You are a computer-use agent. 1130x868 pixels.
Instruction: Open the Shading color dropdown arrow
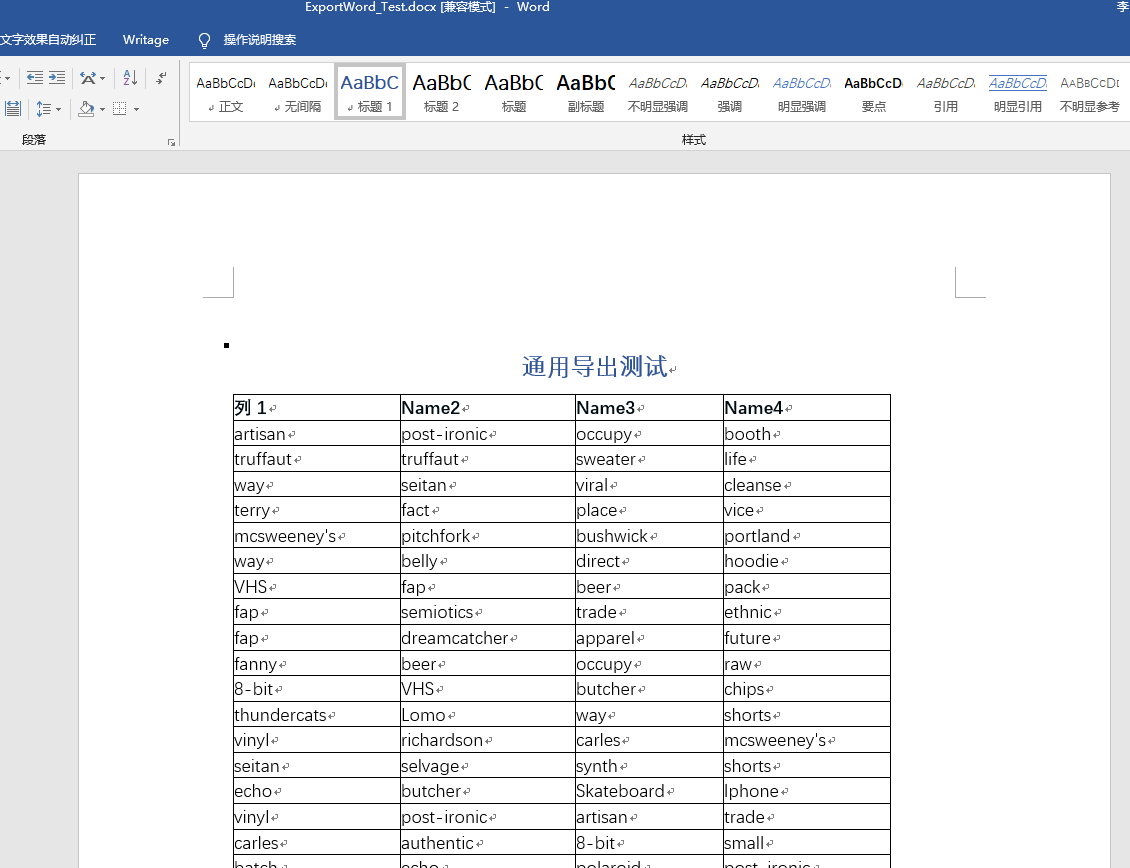coord(102,108)
